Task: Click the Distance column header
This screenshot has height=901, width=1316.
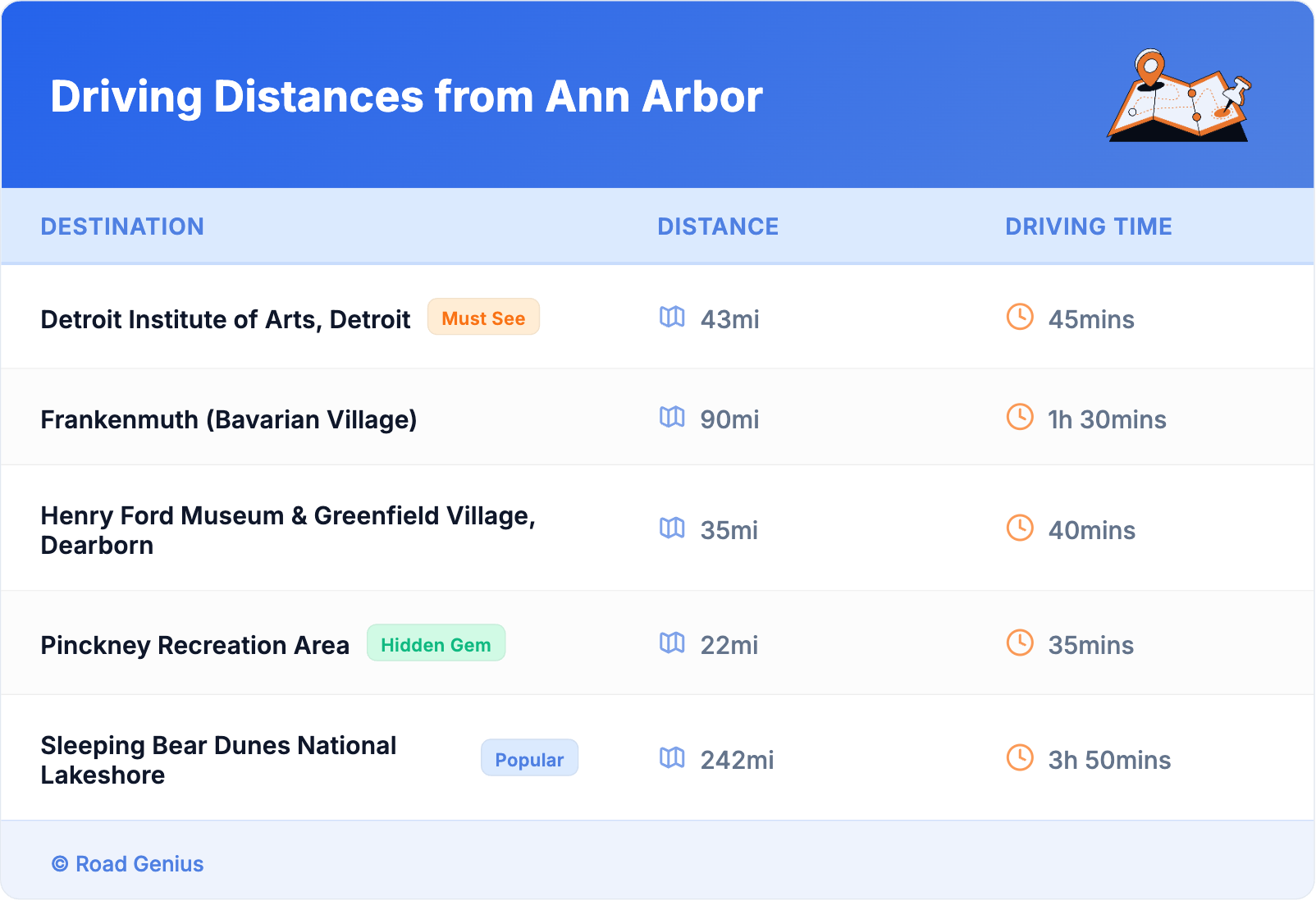Action: click(718, 226)
